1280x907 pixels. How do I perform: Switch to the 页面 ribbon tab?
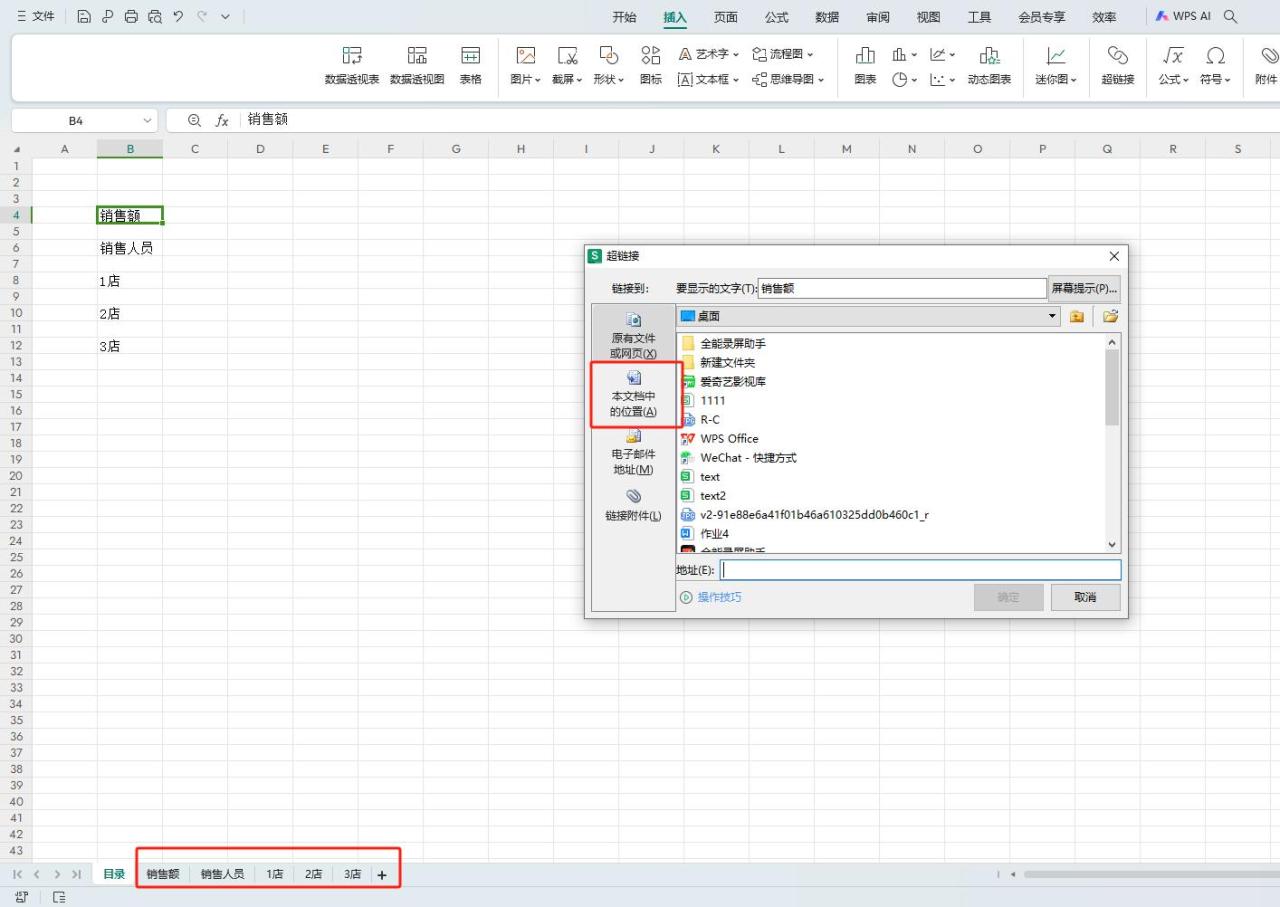coord(726,17)
